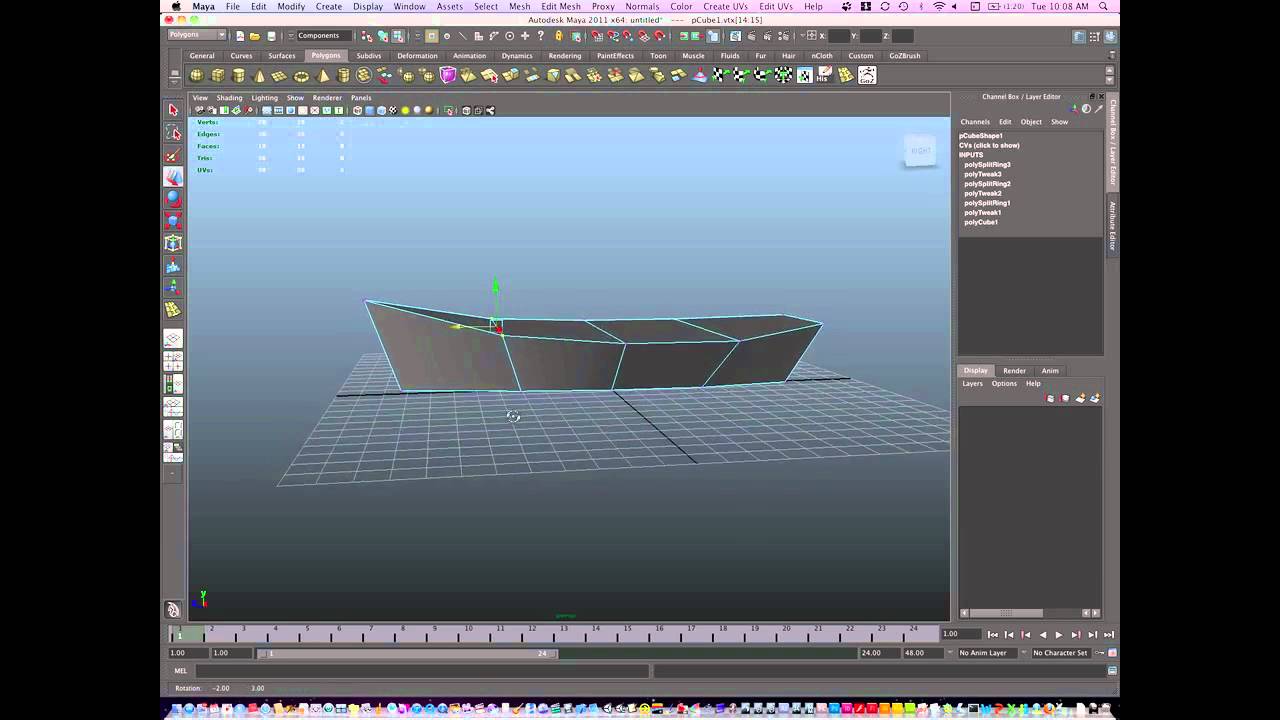
Task: Switch to the Surfaces shelf tab
Action: [282, 56]
